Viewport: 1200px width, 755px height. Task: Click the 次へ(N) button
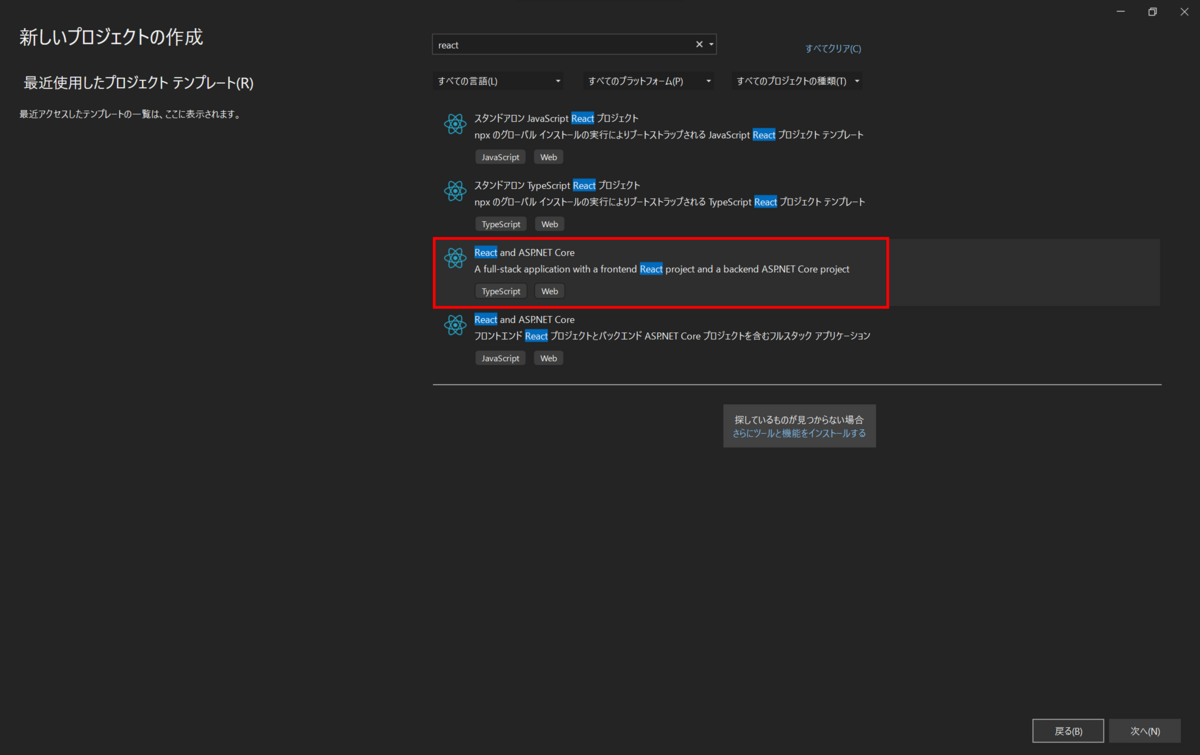(x=1144, y=731)
